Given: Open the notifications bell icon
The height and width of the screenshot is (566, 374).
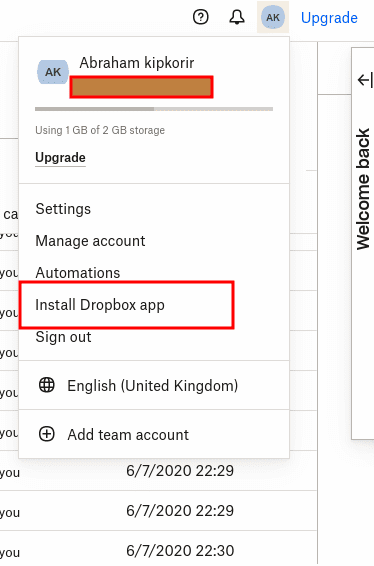Looking at the screenshot, I should click(237, 17).
